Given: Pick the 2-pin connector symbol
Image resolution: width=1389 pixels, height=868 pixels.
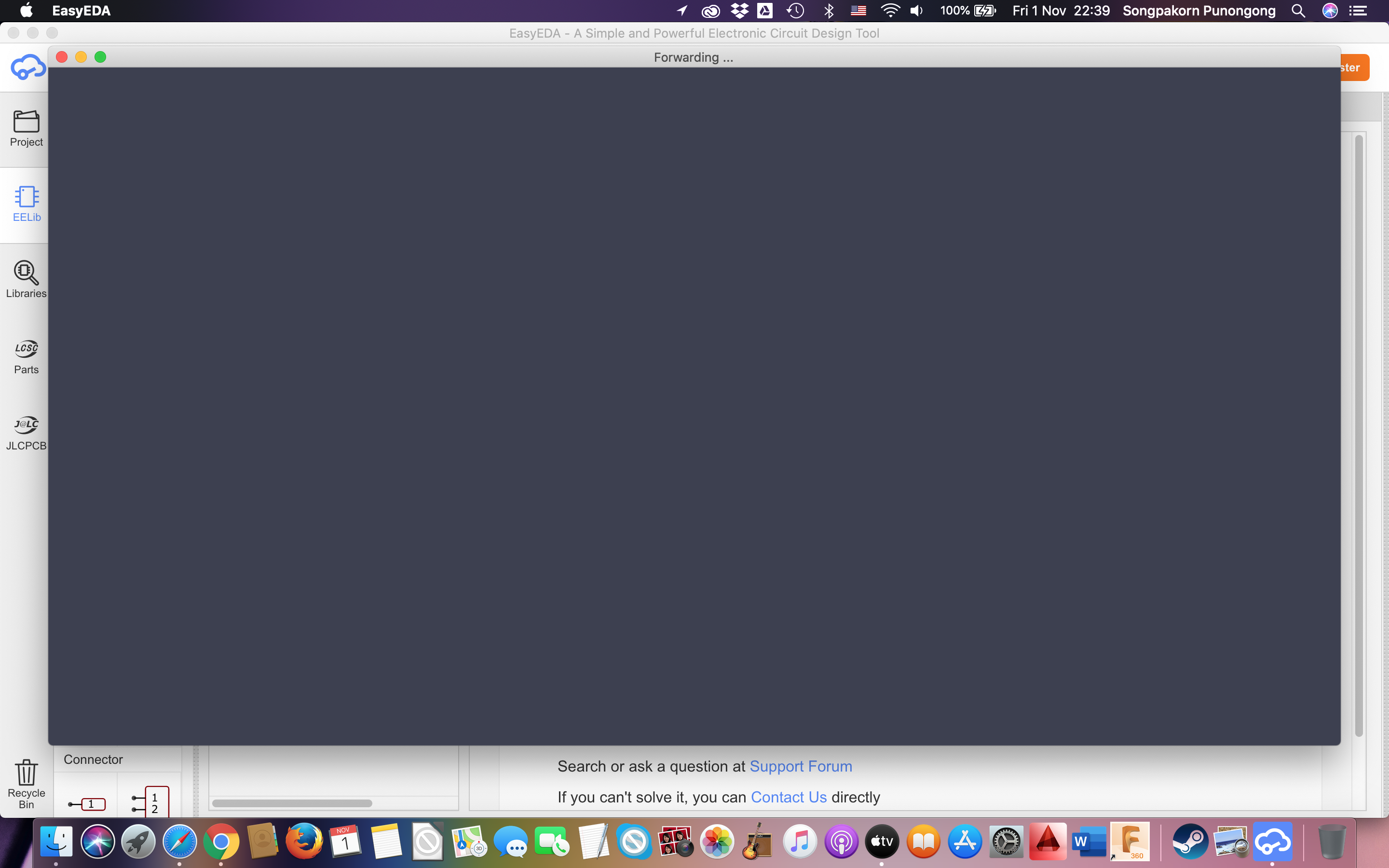Looking at the screenshot, I should click(150, 802).
